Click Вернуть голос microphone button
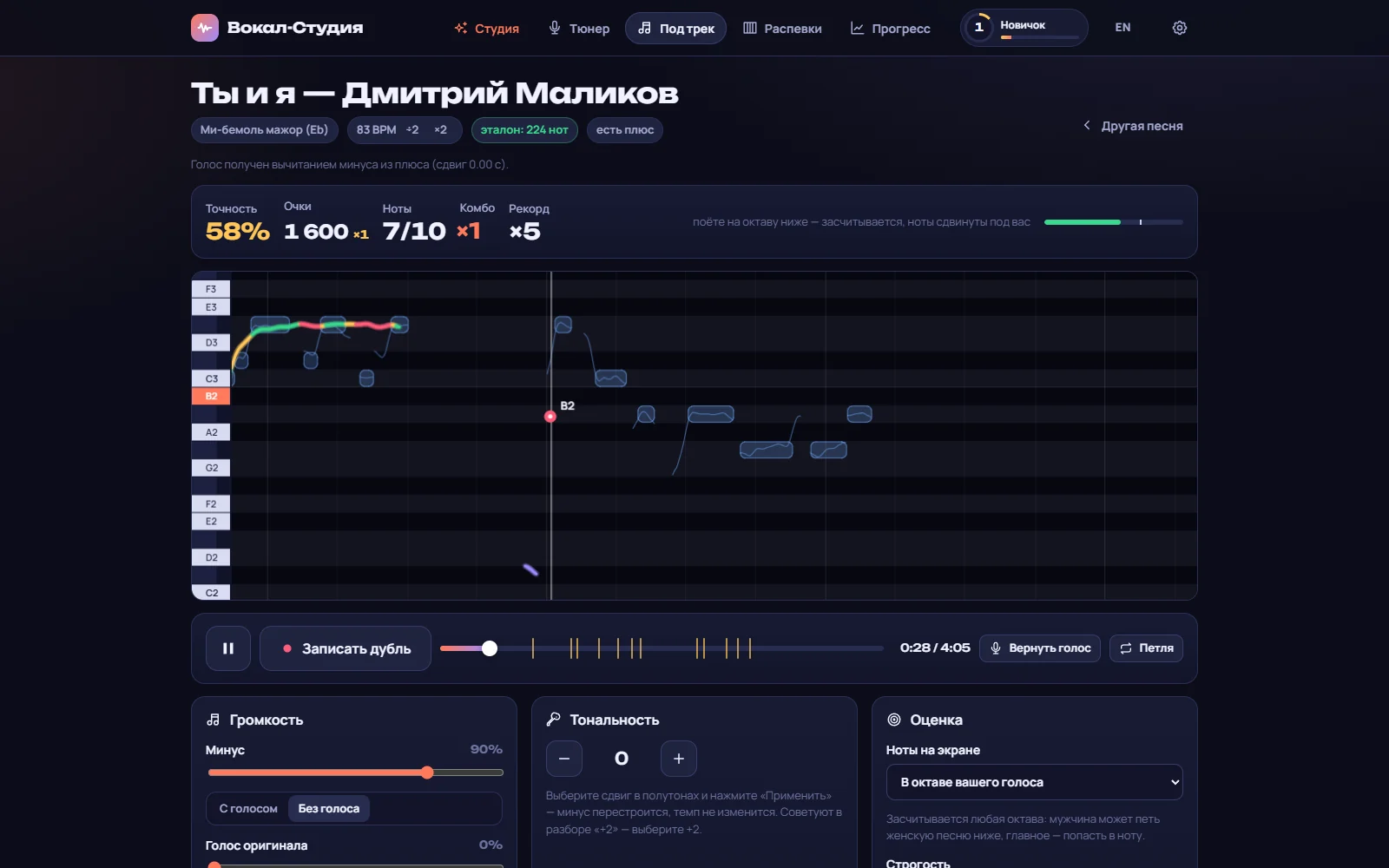Image resolution: width=1389 pixels, height=868 pixels. [1040, 648]
